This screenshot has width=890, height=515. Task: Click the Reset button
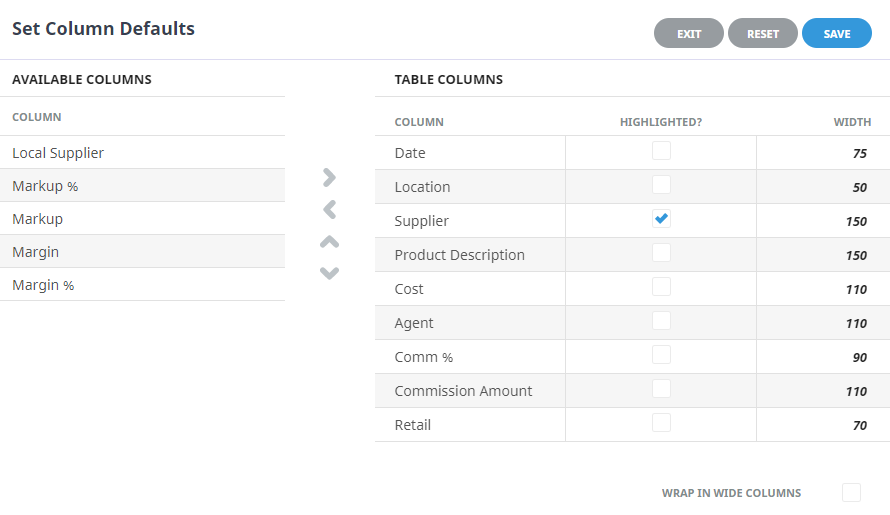762,34
